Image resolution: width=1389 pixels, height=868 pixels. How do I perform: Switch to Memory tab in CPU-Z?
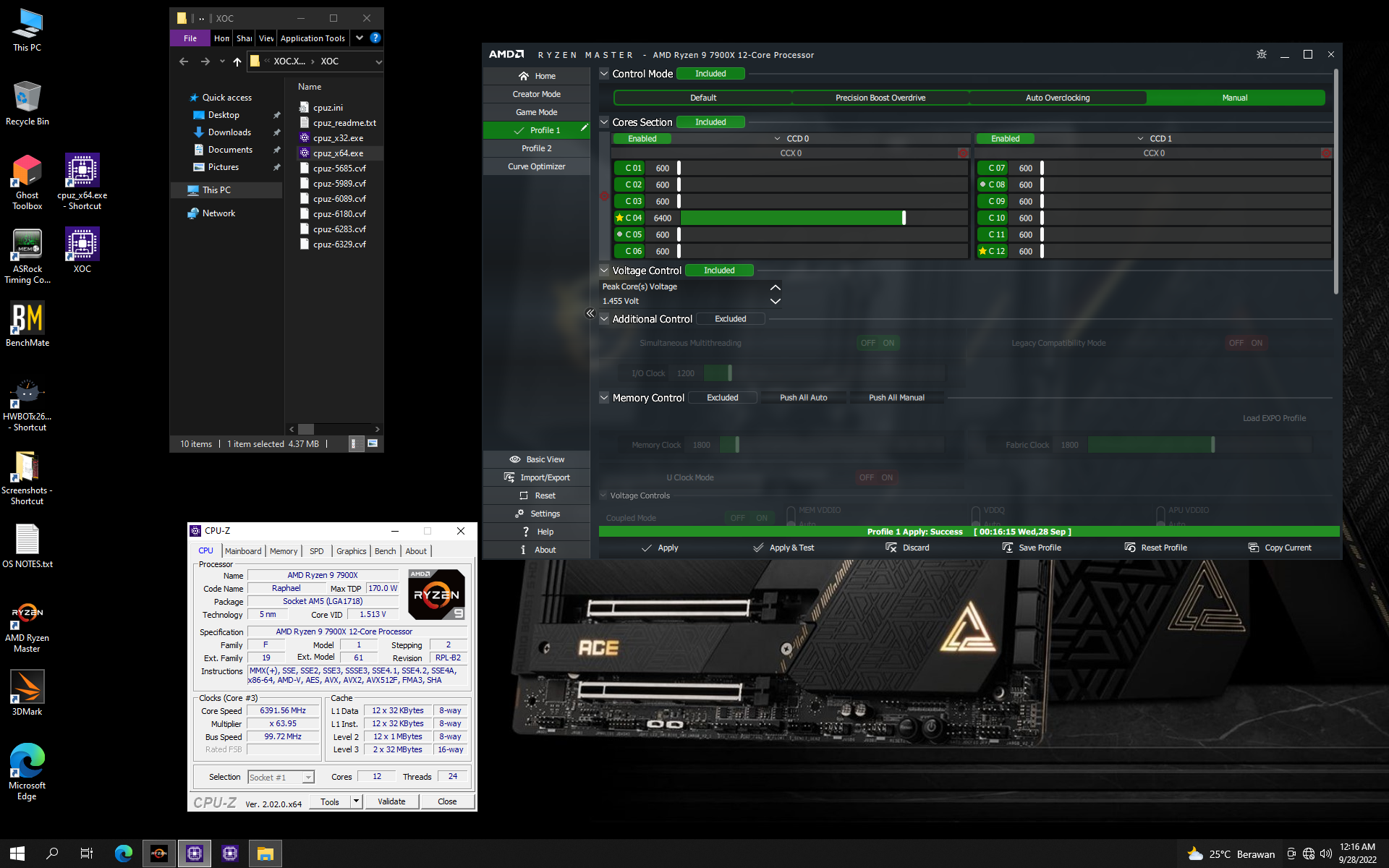[x=284, y=551]
